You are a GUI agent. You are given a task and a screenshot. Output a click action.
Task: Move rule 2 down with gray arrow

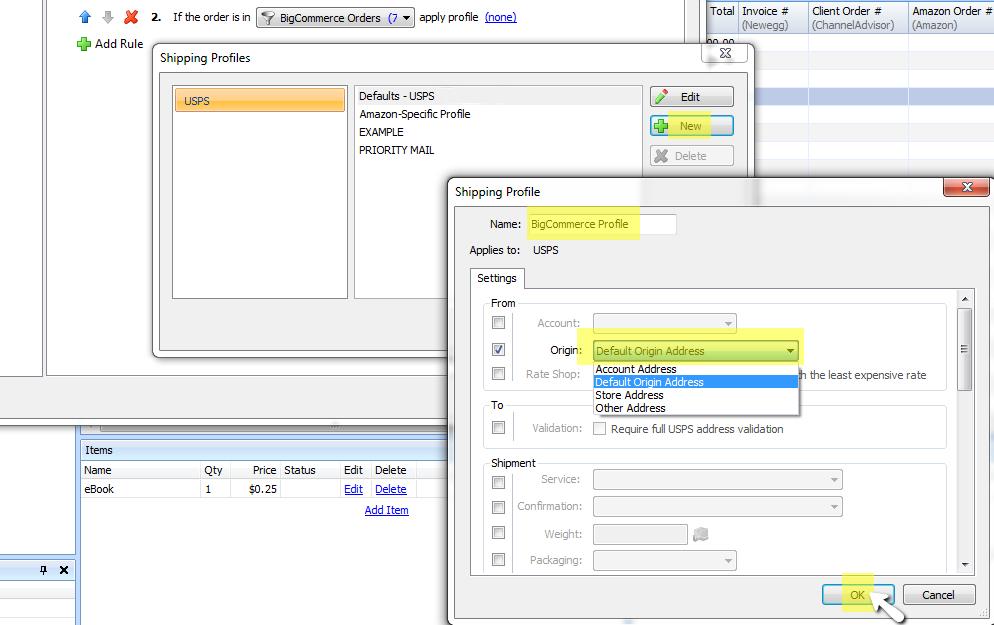tap(108, 17)
